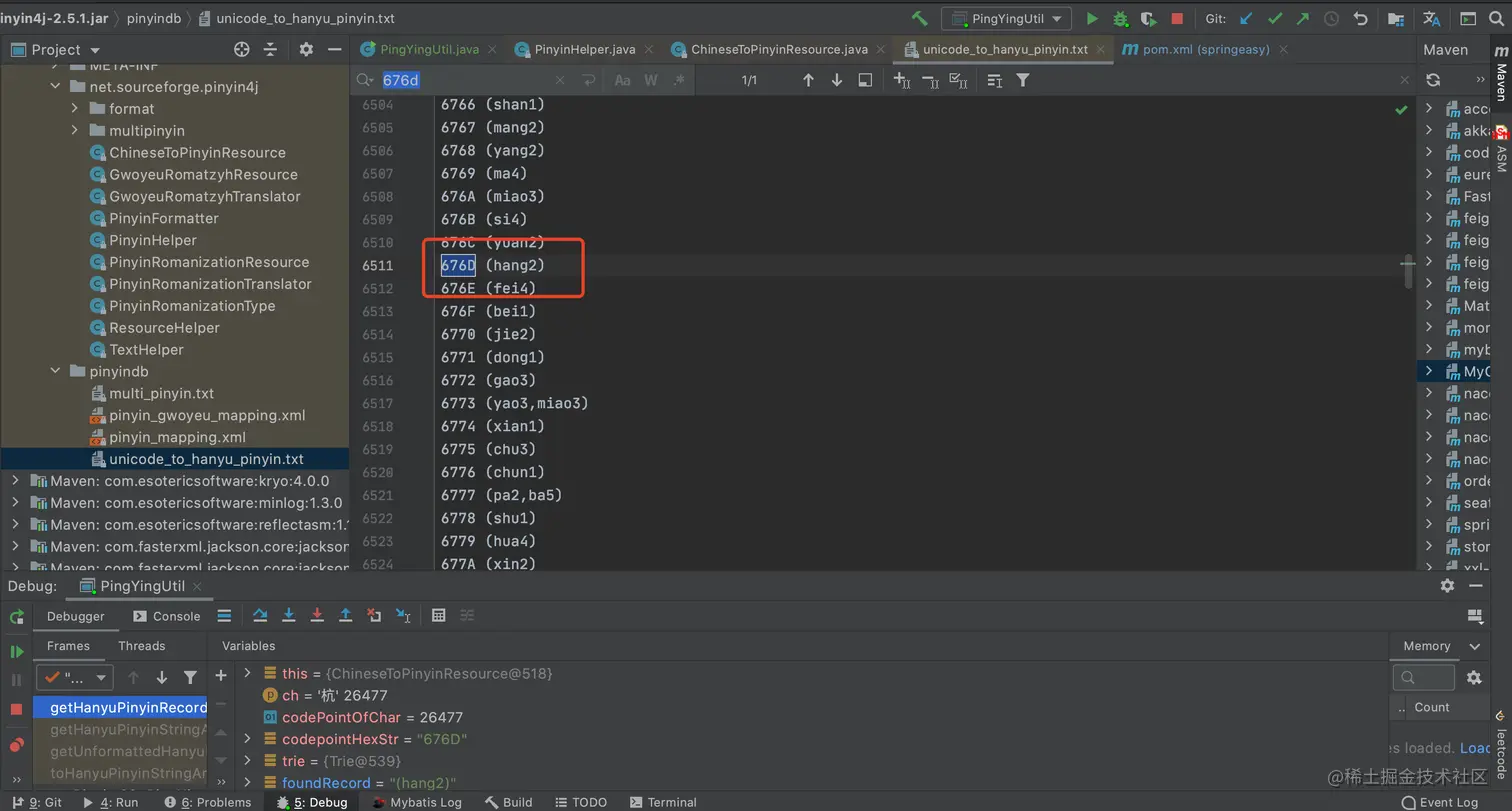Resume the program in Debug panel
Viewport: 1512px width, 811px height.
[x=16, y=651]
